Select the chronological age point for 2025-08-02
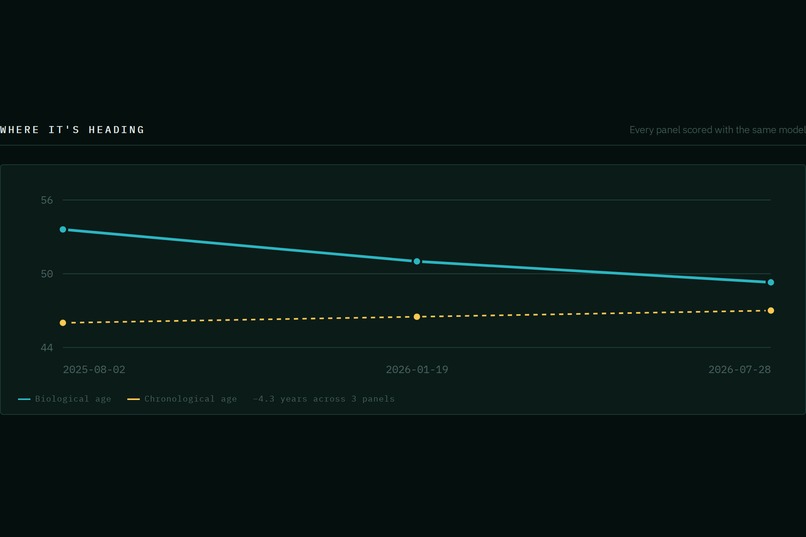806x537 pixels. [x=63, y=323]
